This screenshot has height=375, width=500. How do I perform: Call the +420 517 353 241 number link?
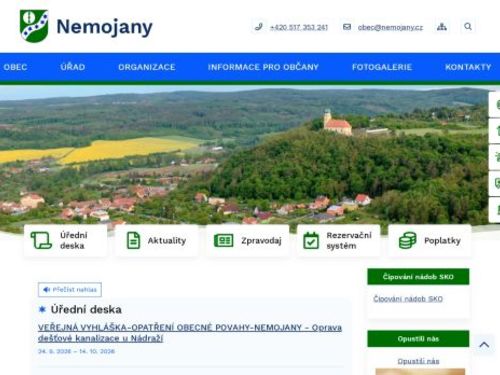tap(299, 27)
